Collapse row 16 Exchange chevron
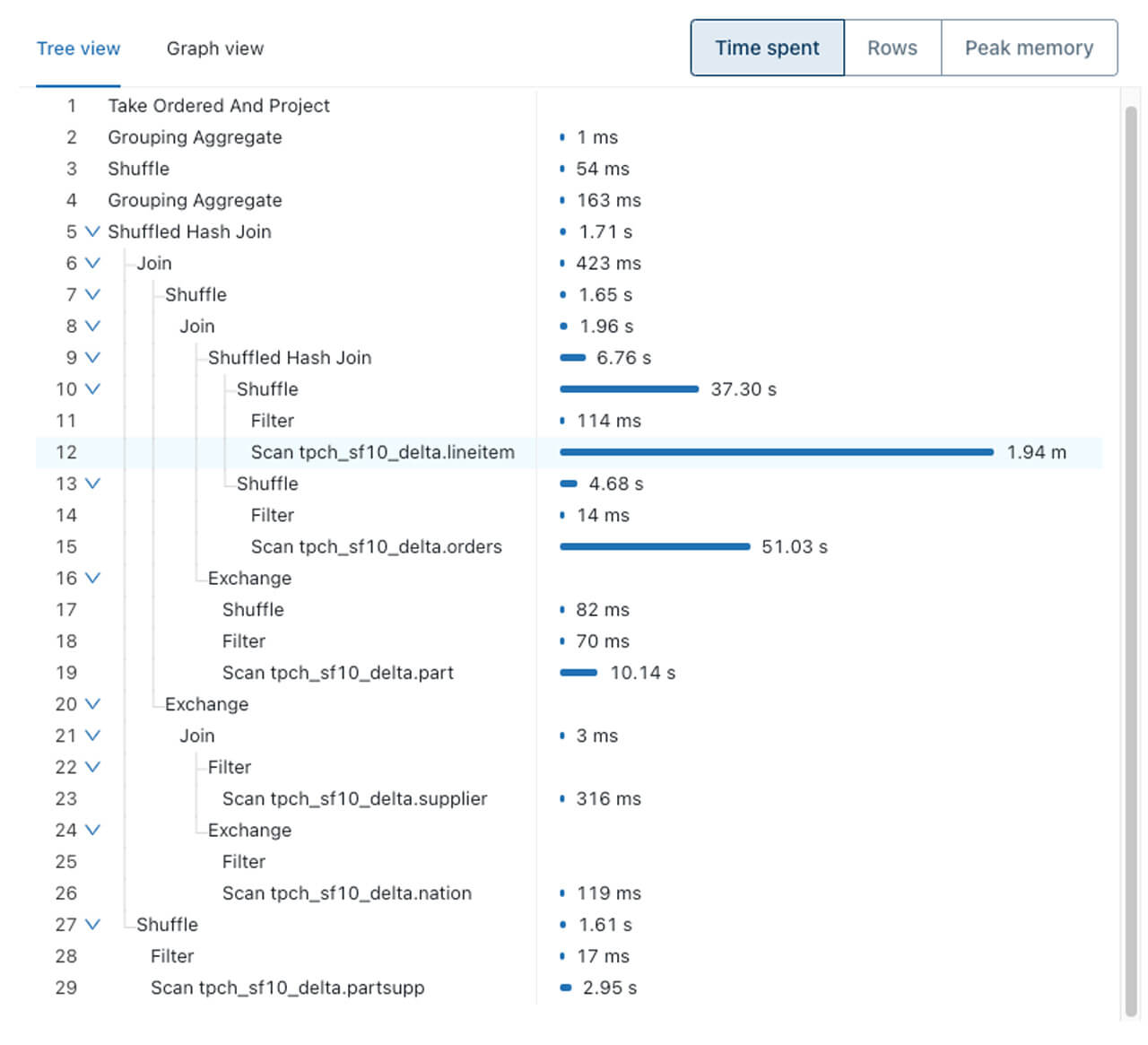 92,578
